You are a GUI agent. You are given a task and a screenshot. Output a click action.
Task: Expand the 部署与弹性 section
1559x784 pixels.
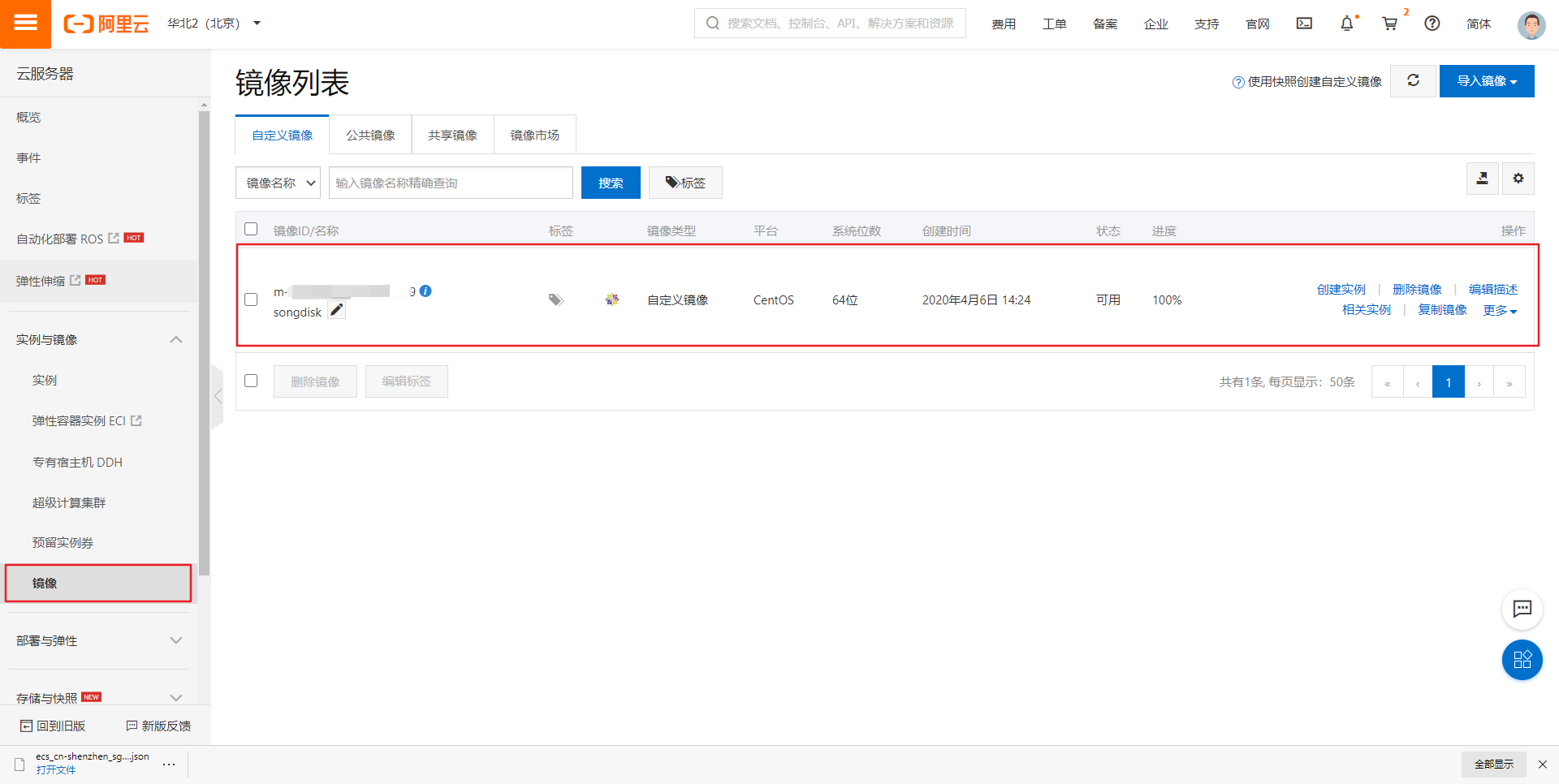(175, 640)
